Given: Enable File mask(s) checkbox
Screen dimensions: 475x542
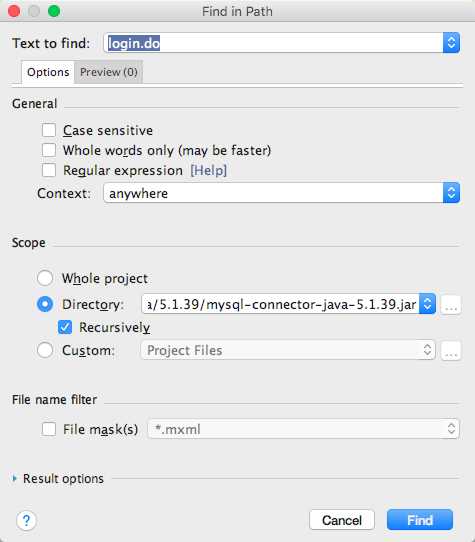Looking at the screenshot, I should (x=49, y=429).
